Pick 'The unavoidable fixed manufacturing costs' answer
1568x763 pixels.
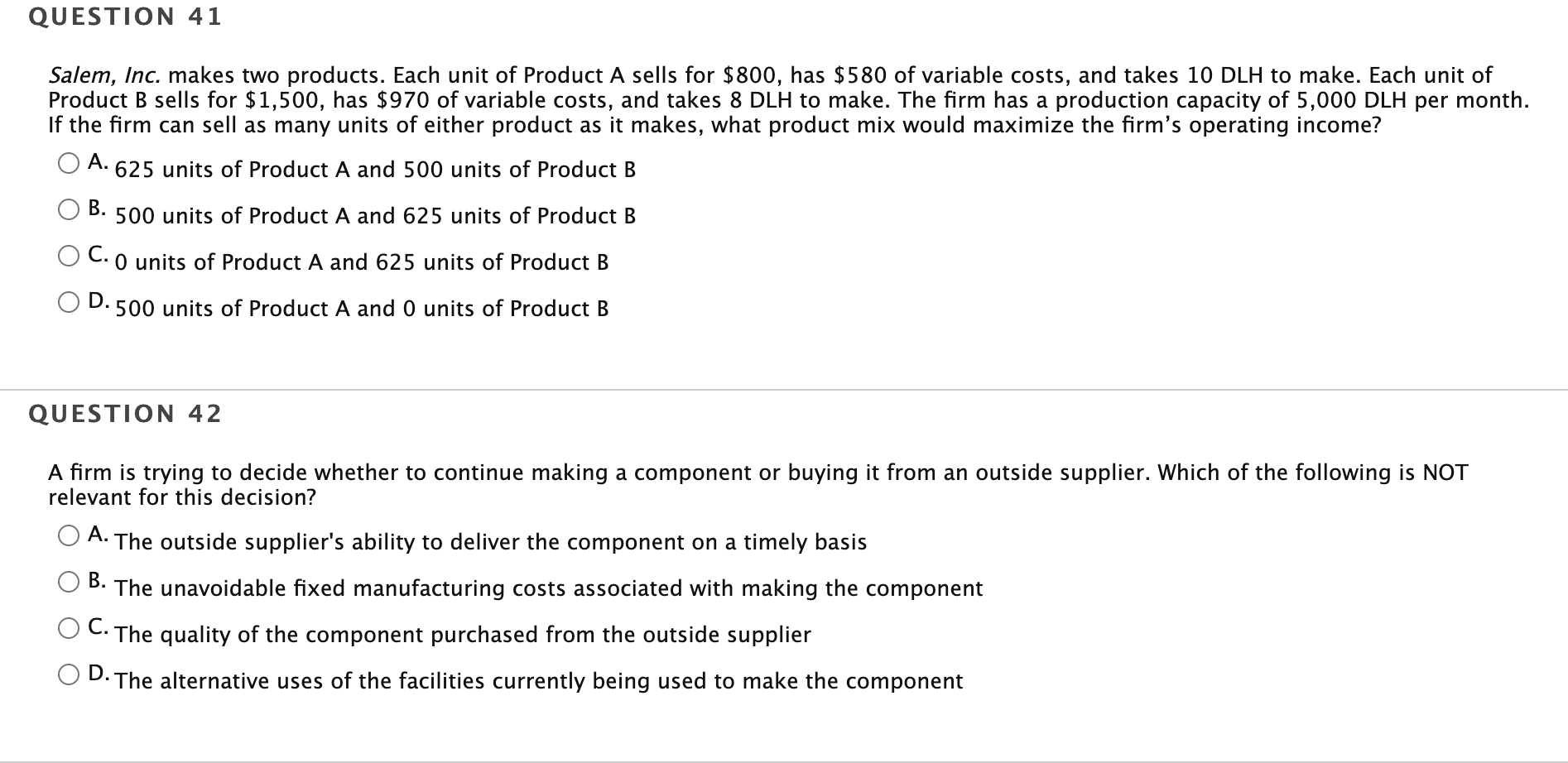pyautogui.click(x=546, y=588)
